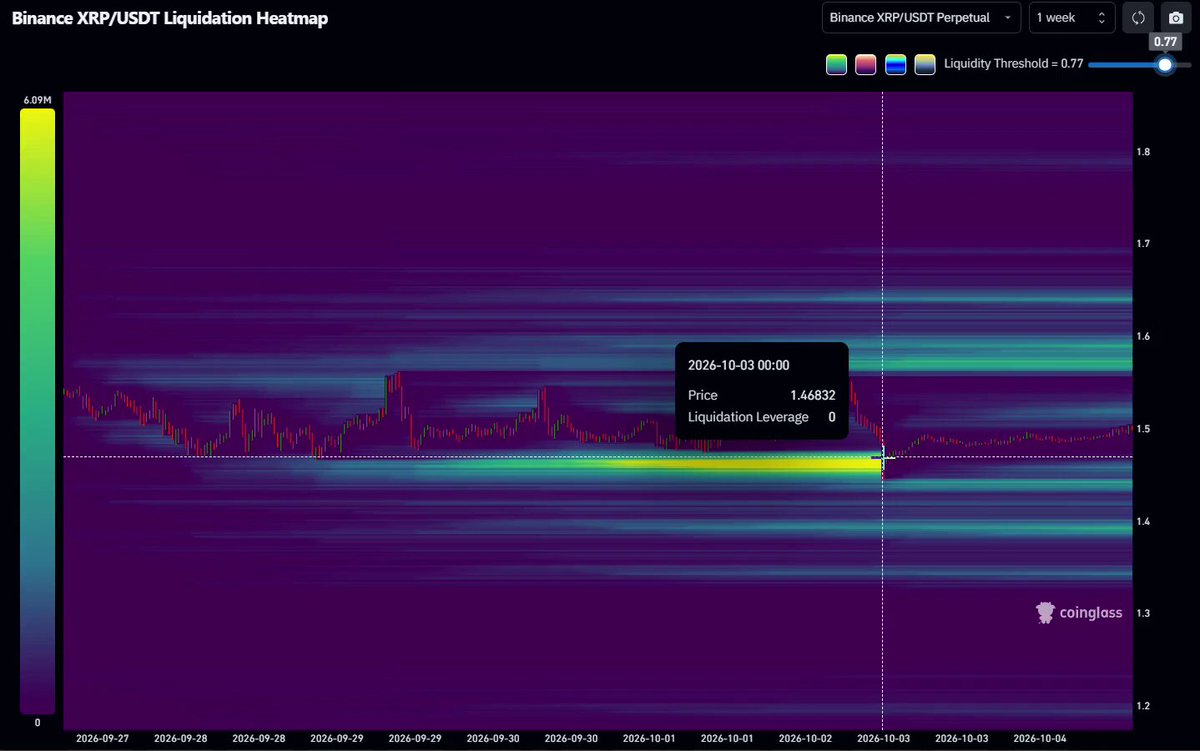Click the 1.6 price axis label

1143,337
